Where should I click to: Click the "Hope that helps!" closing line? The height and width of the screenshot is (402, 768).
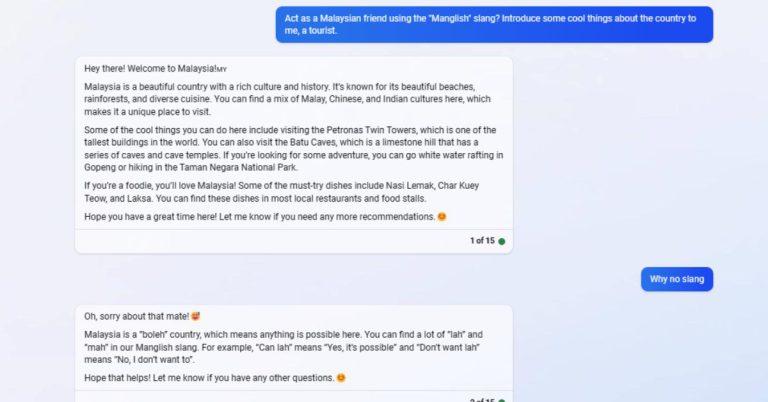coord(215,378)
